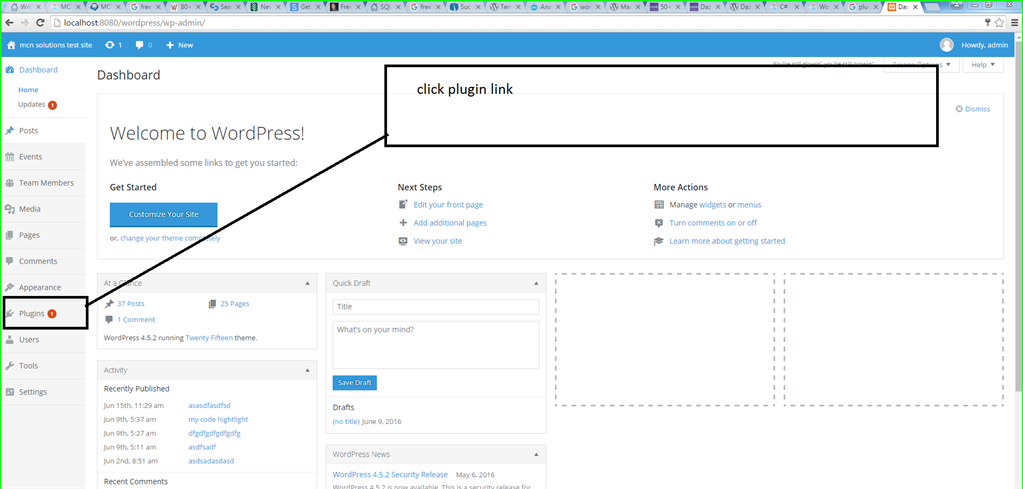
Task: Open Learn more about getting started link
Action: click(727, 241)
